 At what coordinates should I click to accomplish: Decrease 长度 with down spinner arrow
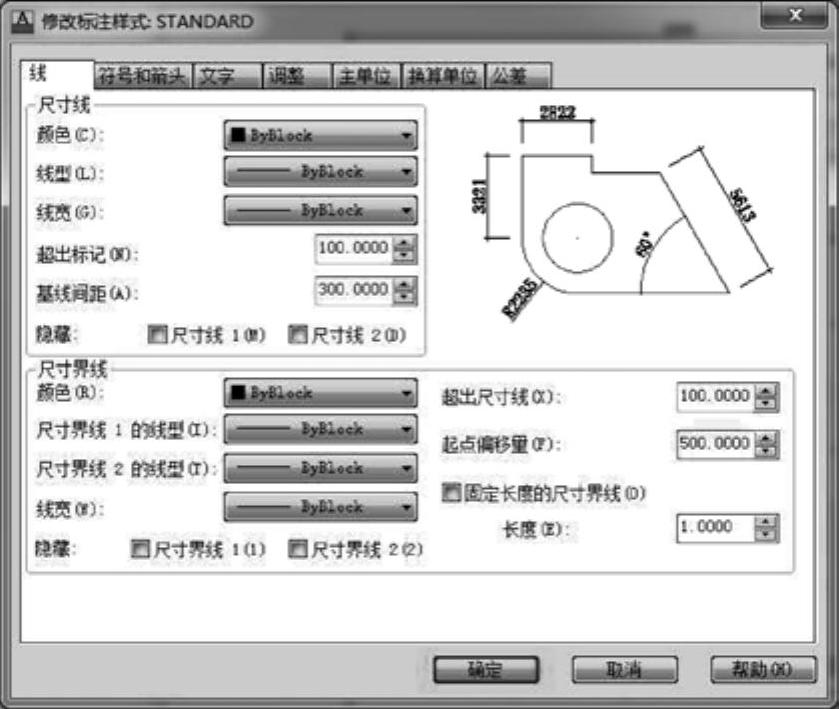pos(766,535)
